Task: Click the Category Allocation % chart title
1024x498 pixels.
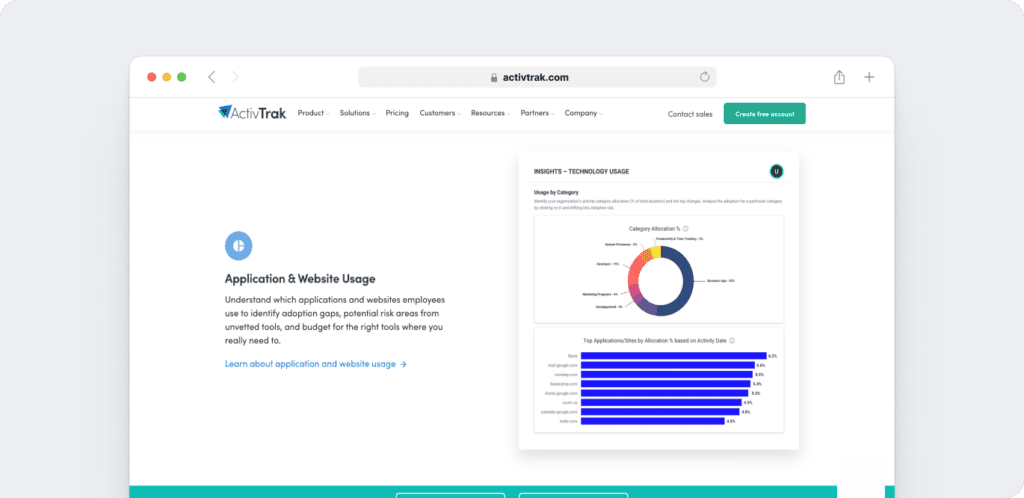Action: pos(654,229)
